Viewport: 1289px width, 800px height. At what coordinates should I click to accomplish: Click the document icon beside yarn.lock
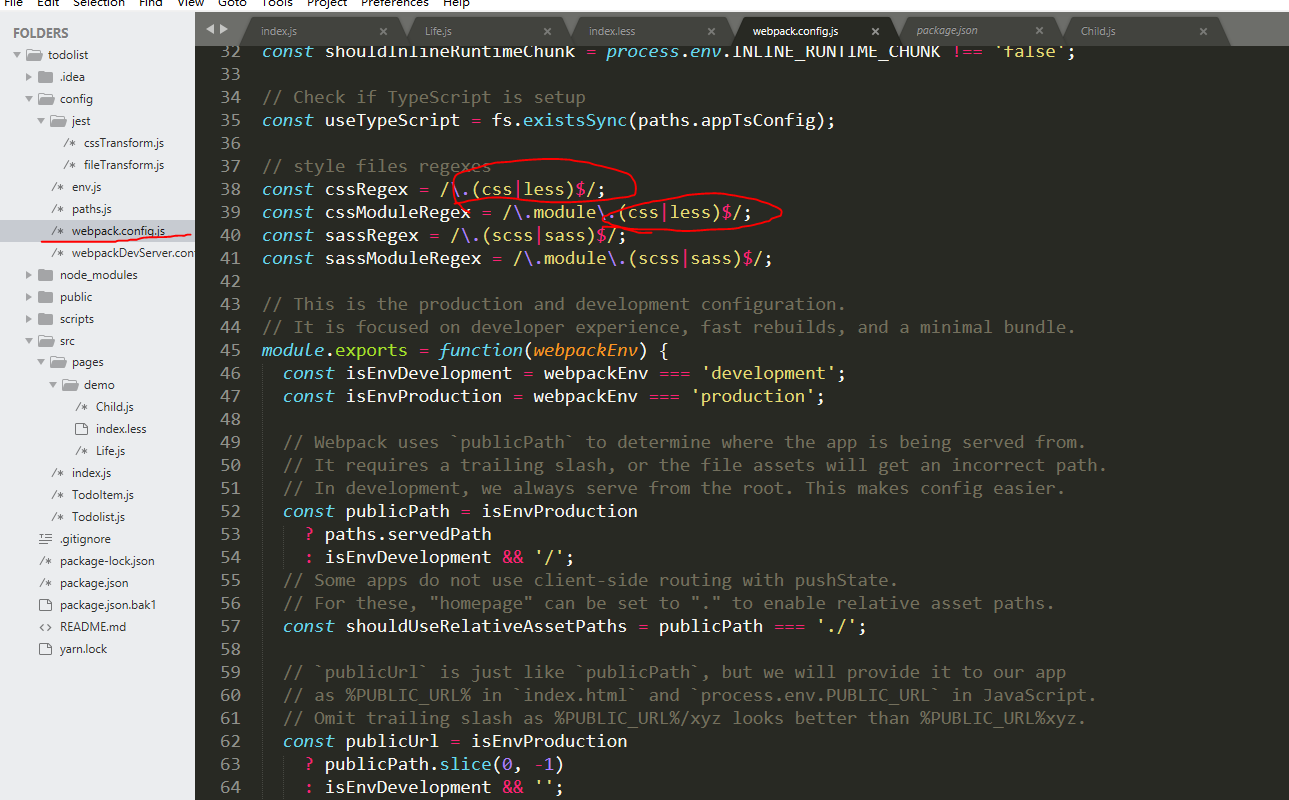(x=45, y=649)
